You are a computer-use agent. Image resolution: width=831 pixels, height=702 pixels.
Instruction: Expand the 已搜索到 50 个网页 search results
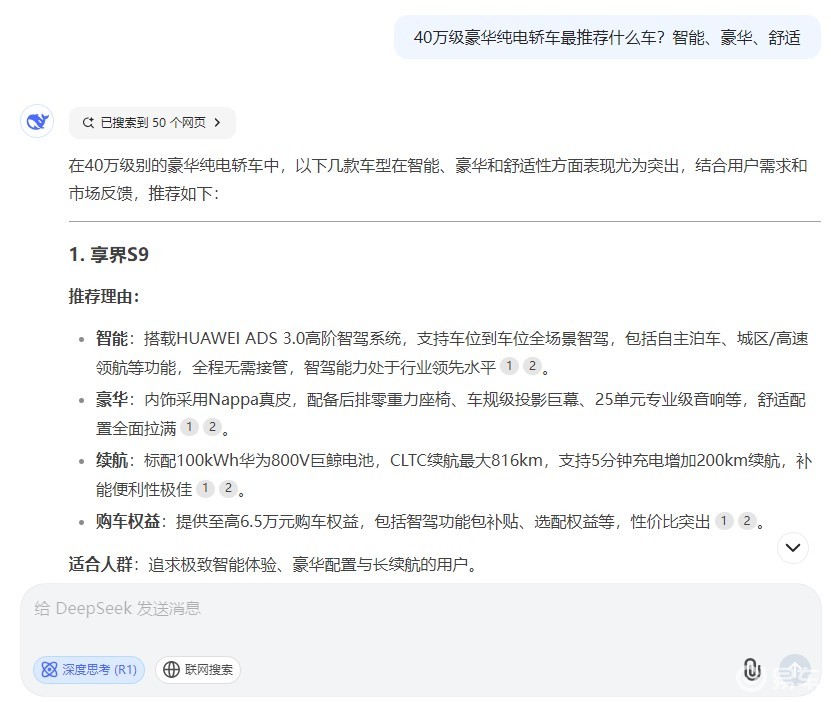pyautogui.click(x=152, y=123)
